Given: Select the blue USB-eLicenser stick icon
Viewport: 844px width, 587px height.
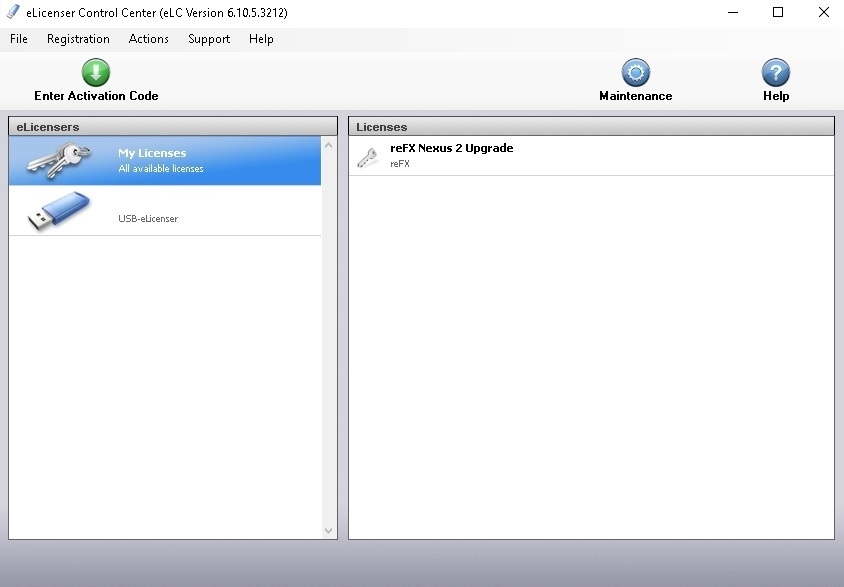Looking at the screenshot, I should point(59,210).
